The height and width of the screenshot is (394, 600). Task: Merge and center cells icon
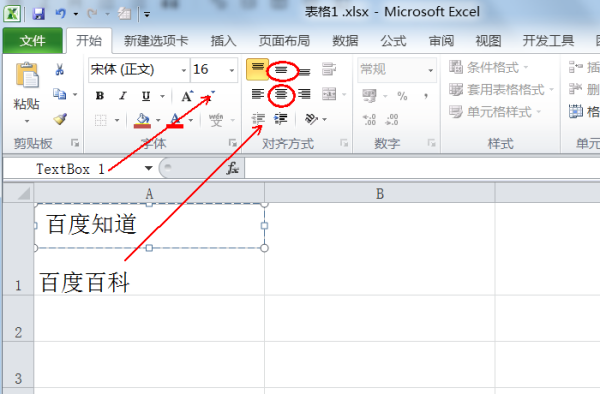(x=329, y=94)
